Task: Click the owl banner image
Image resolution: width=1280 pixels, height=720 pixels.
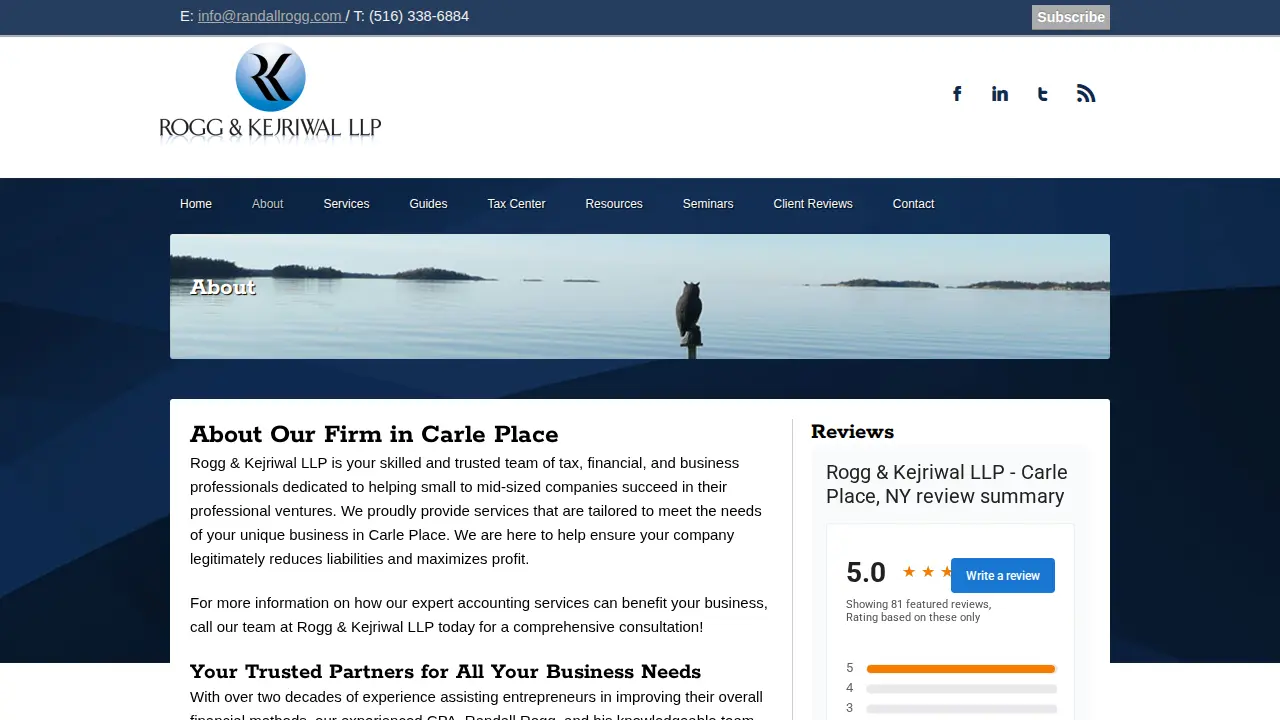Action: (640, 296)
